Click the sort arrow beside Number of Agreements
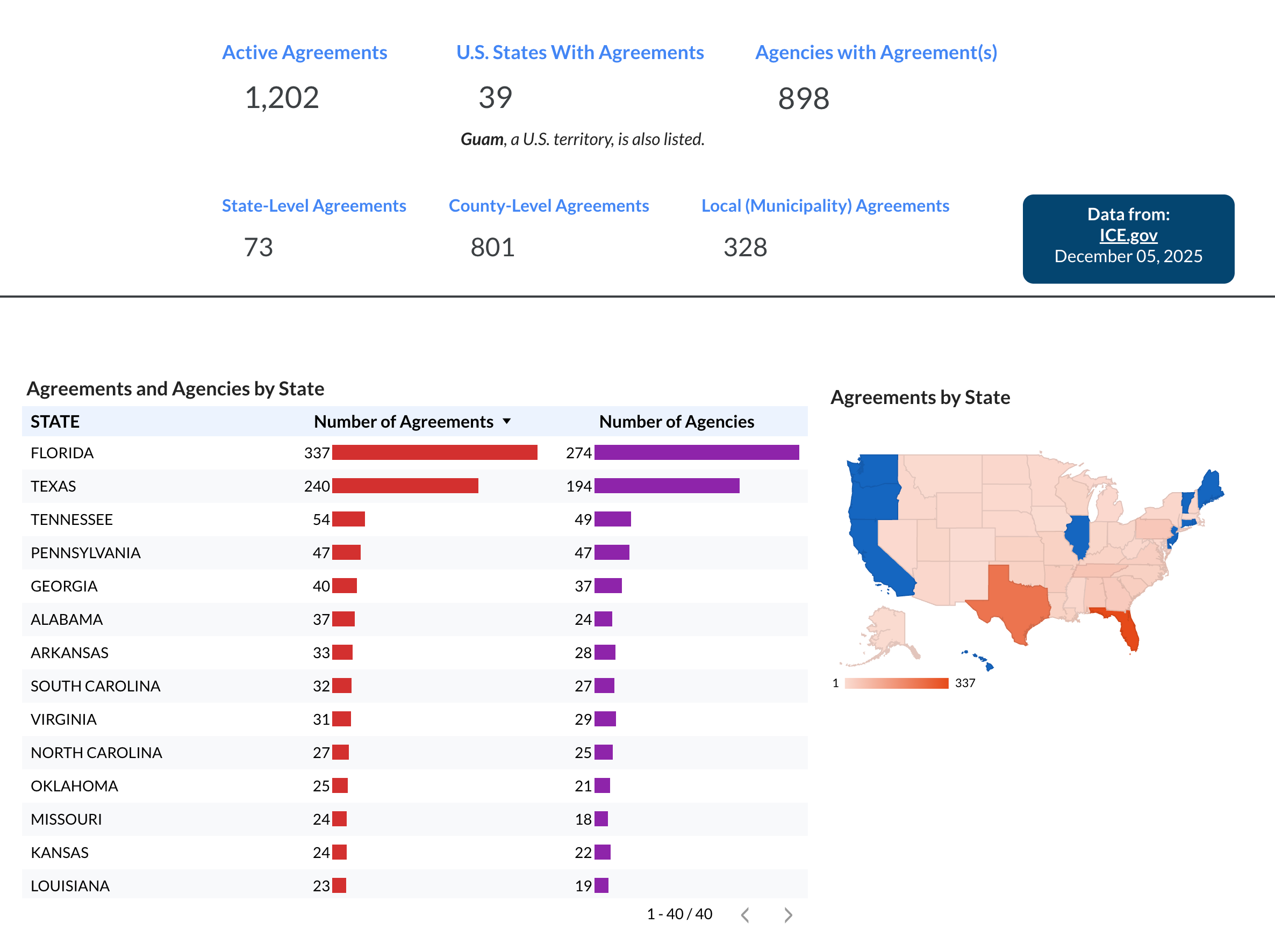This screenshot has width=1275, height=952. pyautogui.click(x=507, y=421)
